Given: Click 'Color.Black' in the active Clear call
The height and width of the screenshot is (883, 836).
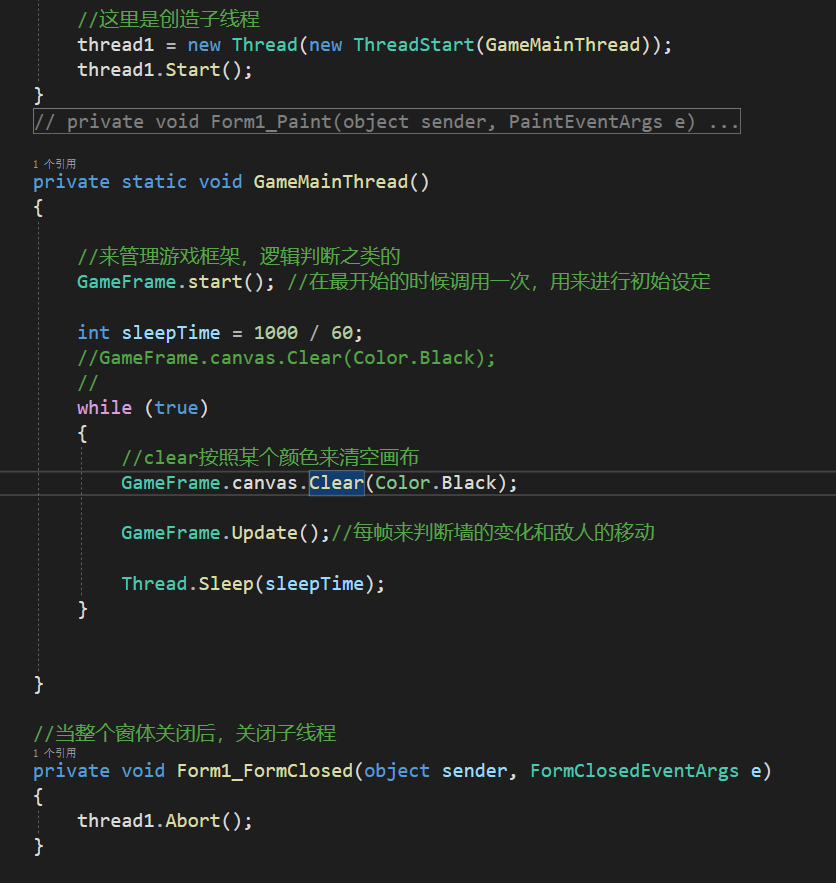Looking at the screenshot, I should [x=436, y=483].
